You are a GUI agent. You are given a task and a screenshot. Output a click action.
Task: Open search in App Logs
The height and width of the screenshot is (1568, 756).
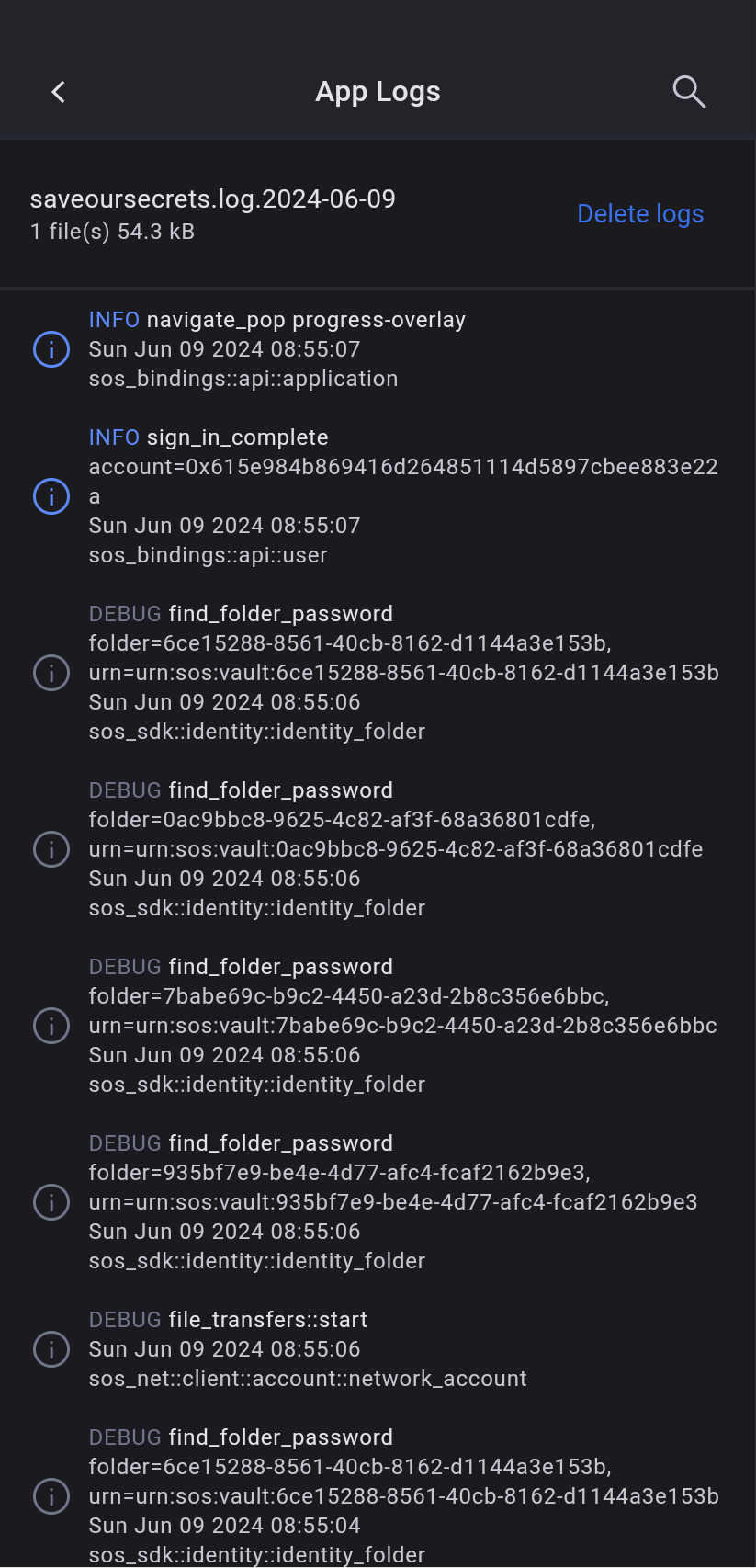[688, 92]
